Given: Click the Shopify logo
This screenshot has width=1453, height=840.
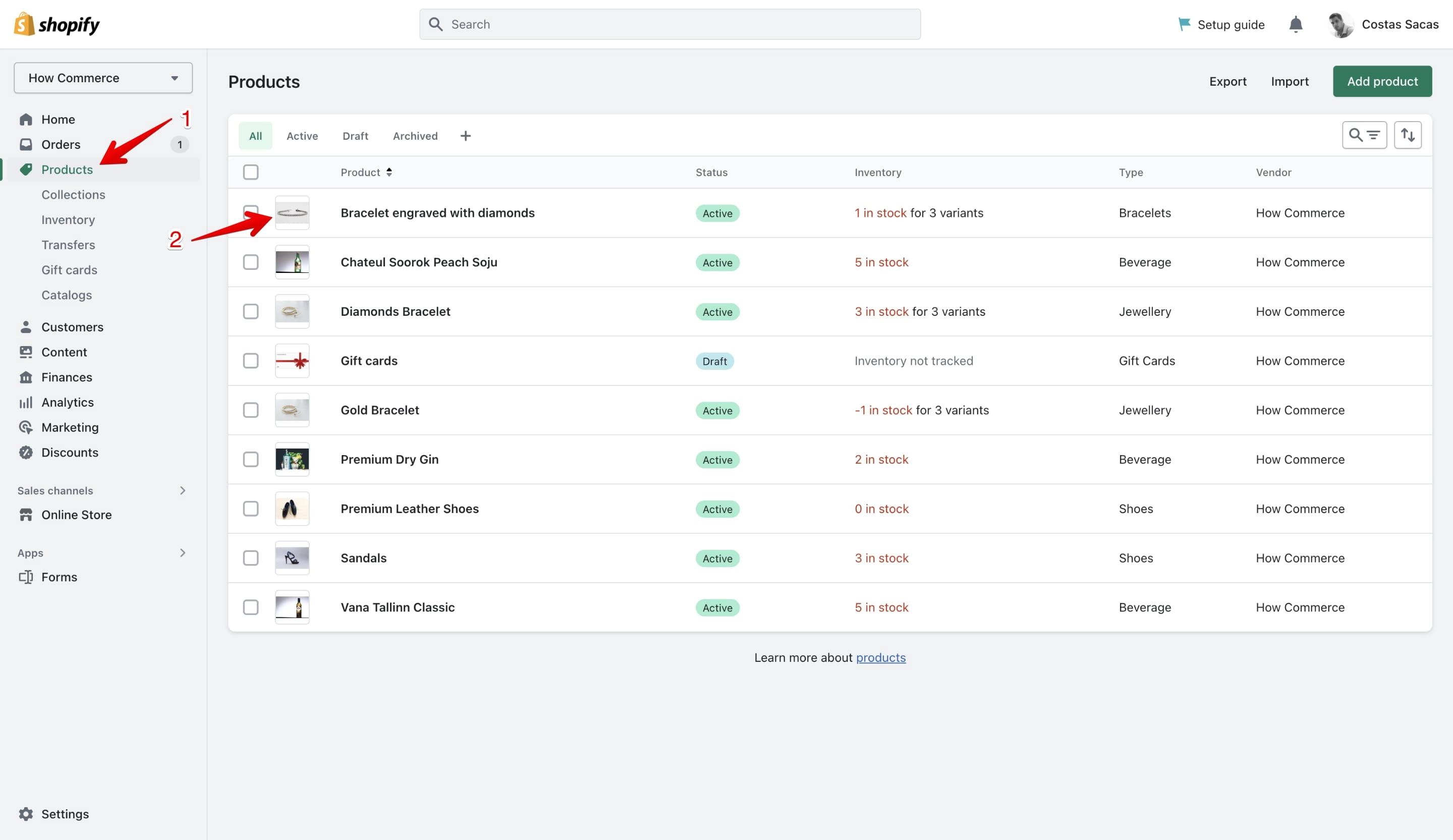Looking at the screenshot, I should click(x=57, y=24).
